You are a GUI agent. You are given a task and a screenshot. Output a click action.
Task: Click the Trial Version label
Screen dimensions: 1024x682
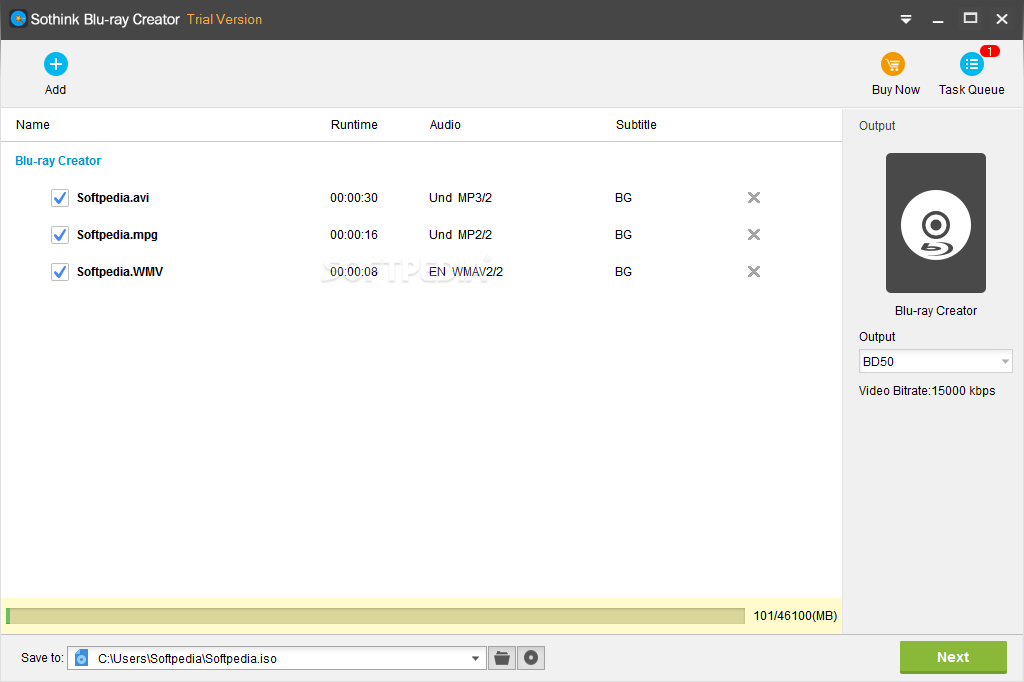[224, 20]
